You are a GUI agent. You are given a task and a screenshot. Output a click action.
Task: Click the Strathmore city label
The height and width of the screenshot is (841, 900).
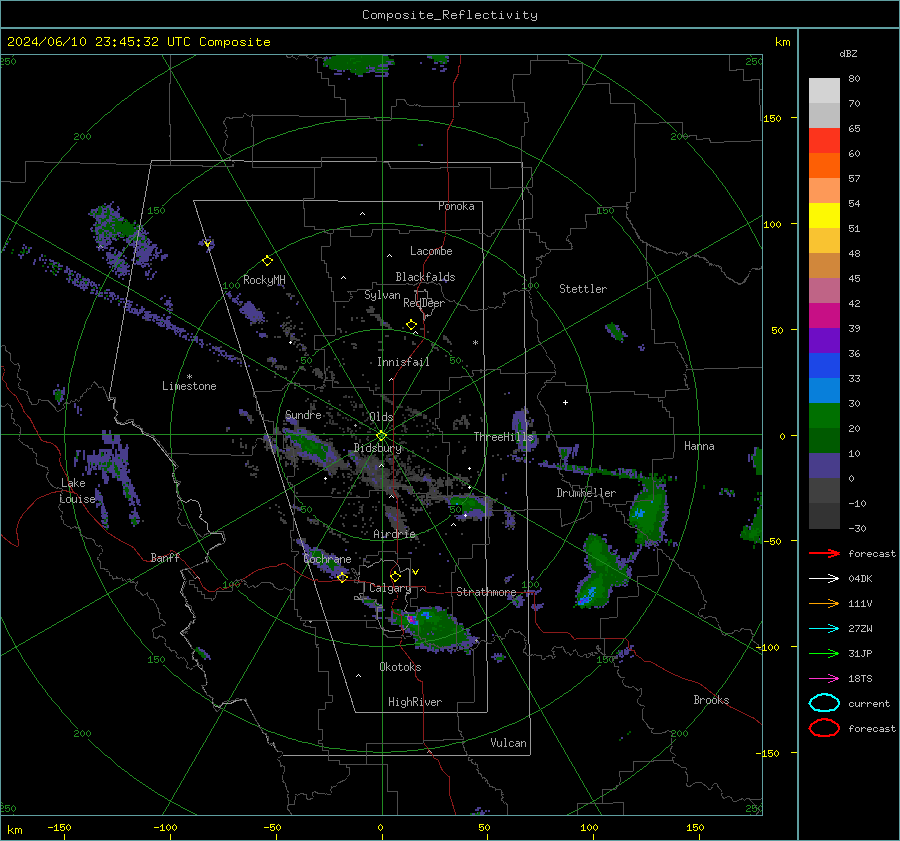coord(486,592)
